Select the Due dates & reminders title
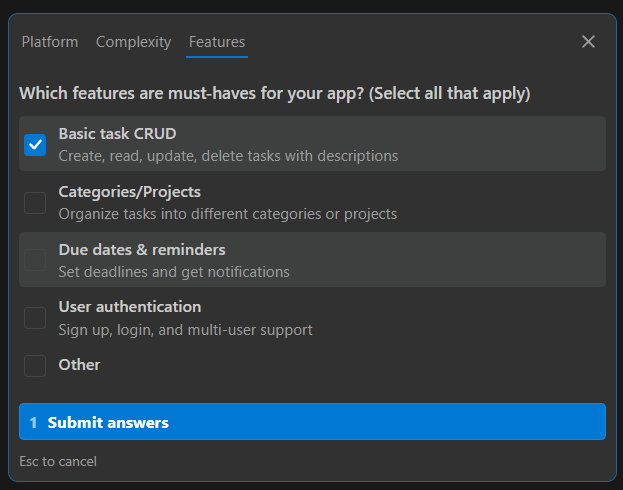Screen dimensions: 623x490 pos(141,249)
